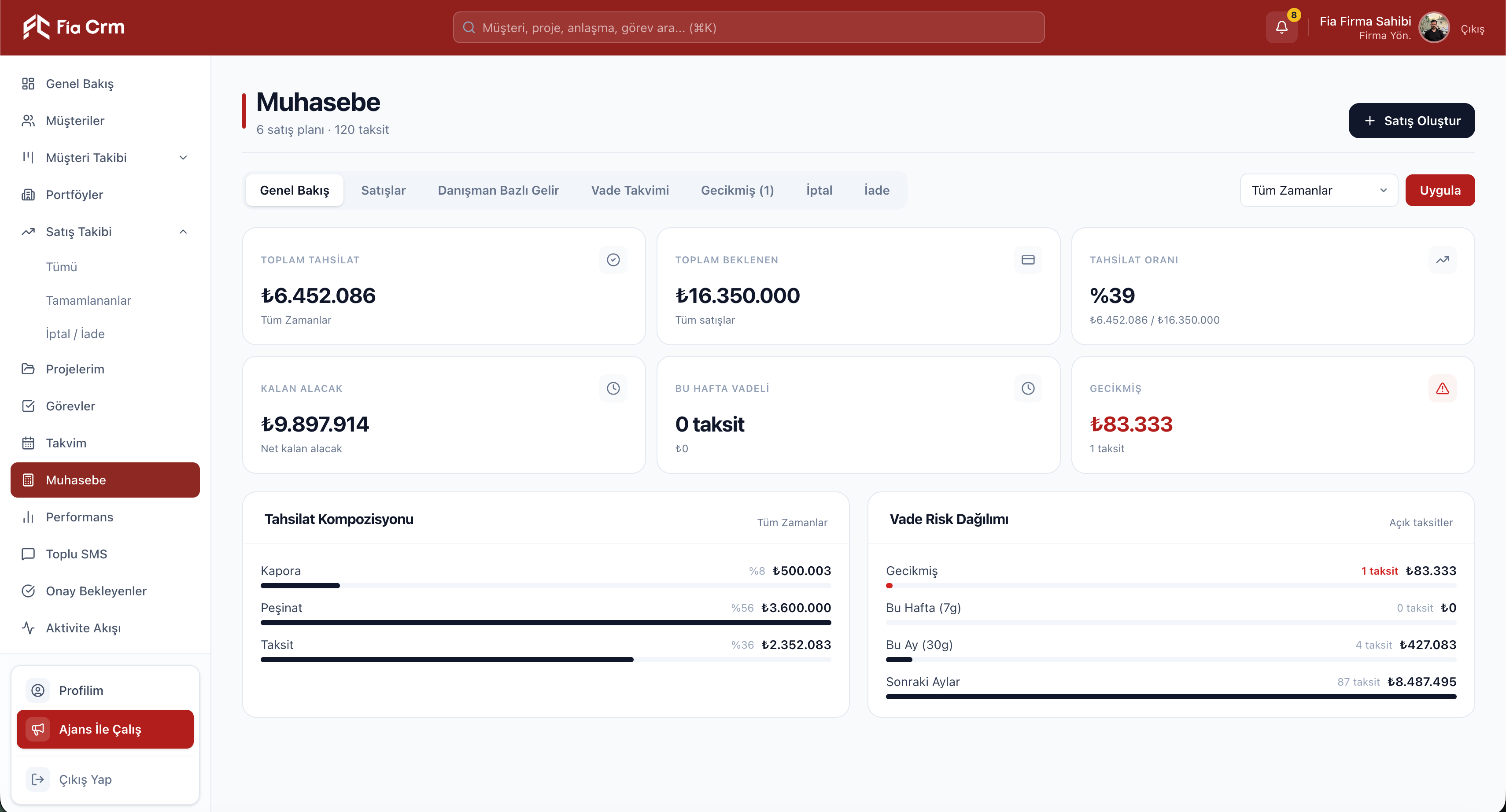Expand the Müşteri Takibi menu chevron
1506x812 pixels.
[x=183, y=158]
